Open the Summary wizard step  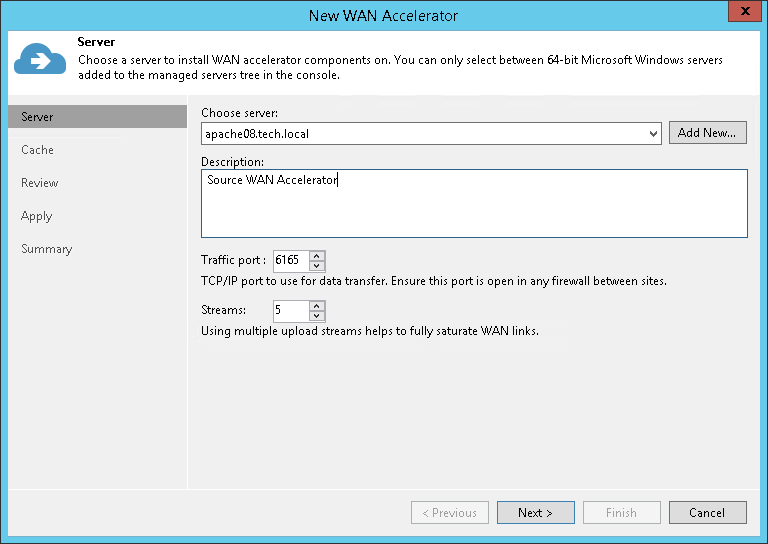tap(47, 249)
